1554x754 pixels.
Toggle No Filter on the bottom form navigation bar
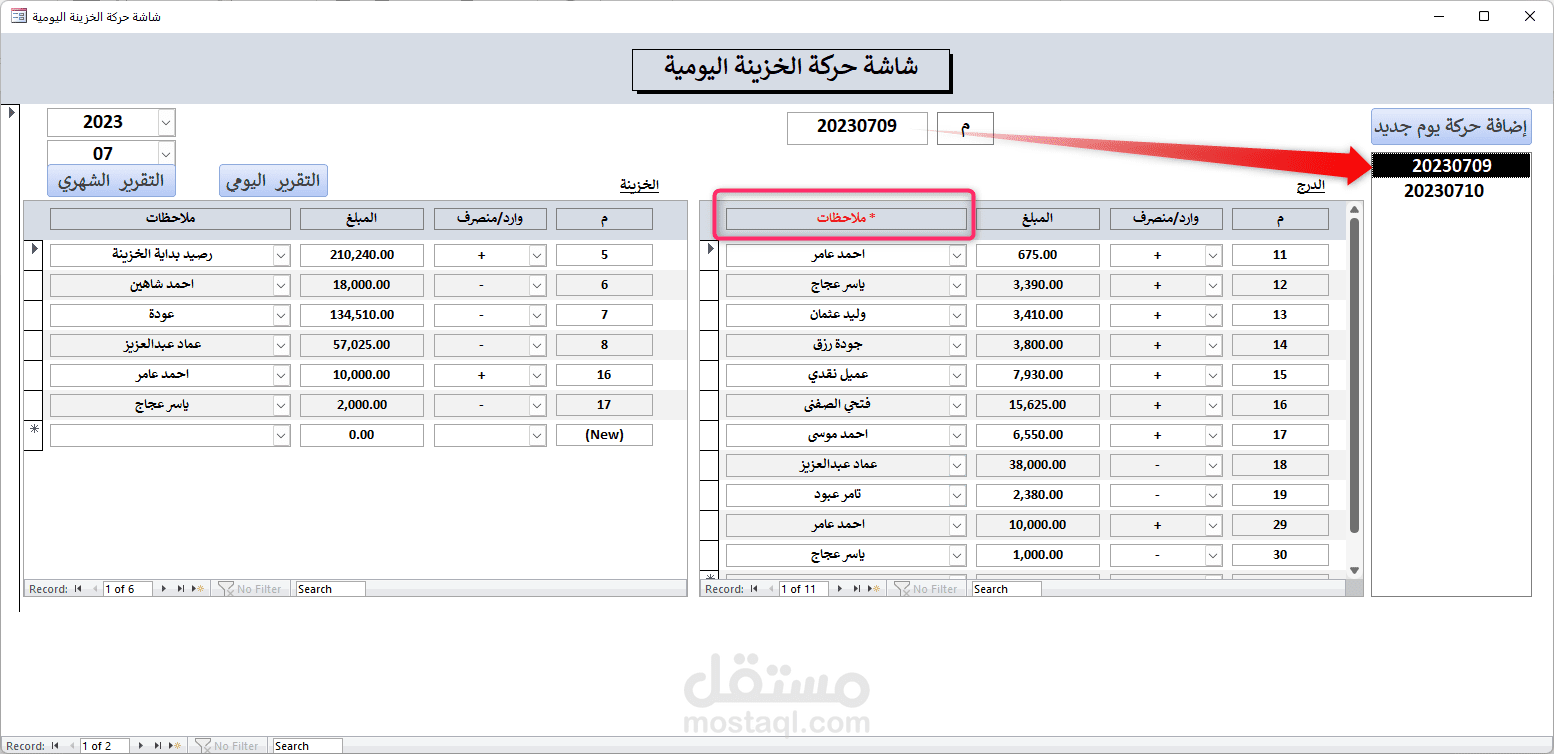tap(228, 745)
